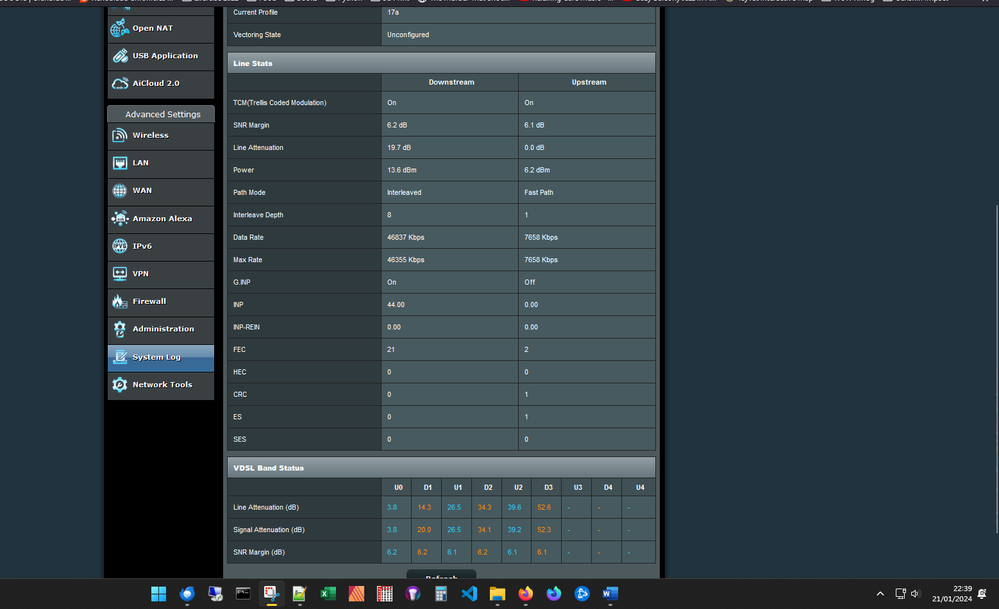The width and height of the screenshot is (999, 609).
Task: Click the VPN monitor icon
Action: coord(121,273)
